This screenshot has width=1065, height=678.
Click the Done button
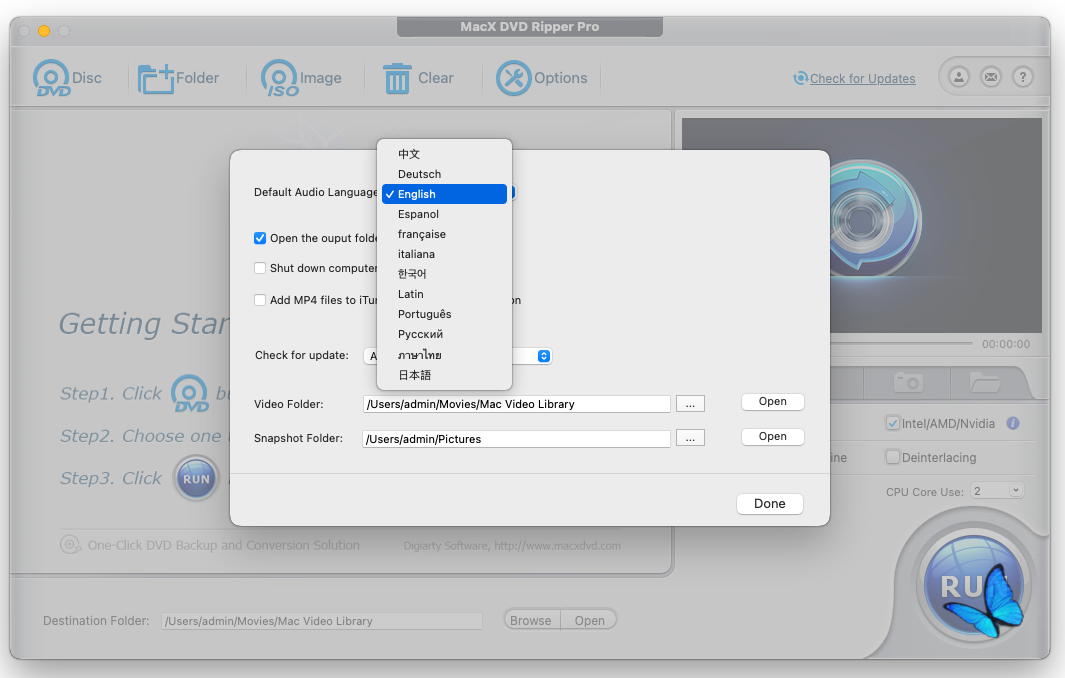tap(770, 503)
